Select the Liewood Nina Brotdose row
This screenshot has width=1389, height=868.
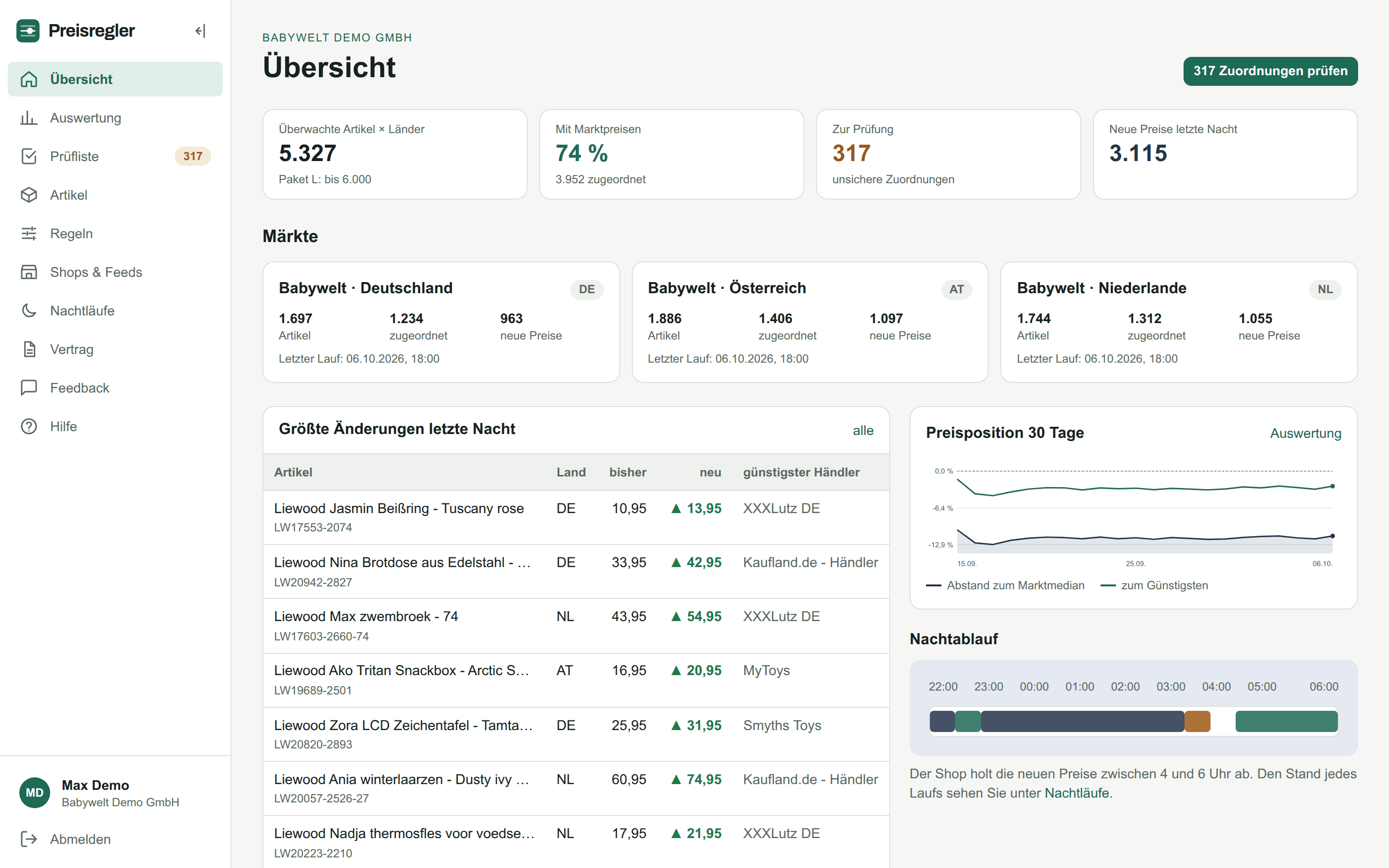[576, 572]
